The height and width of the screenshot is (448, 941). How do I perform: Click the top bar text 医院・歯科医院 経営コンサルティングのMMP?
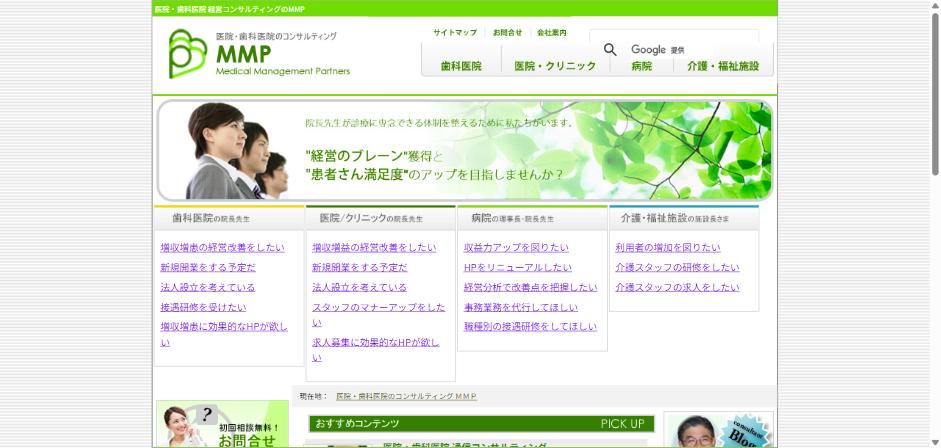coord(229,9)
